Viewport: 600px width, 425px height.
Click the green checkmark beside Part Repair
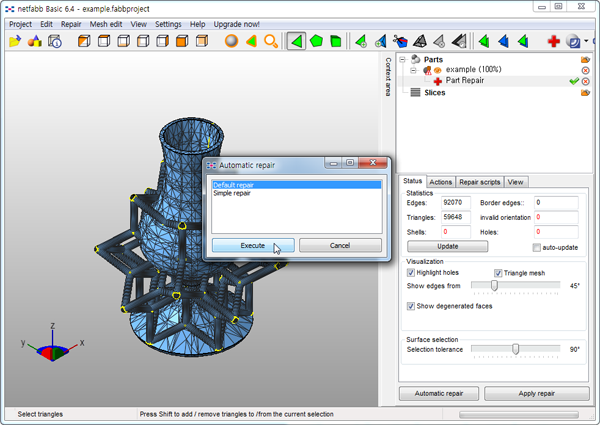[x=574, y=81]
